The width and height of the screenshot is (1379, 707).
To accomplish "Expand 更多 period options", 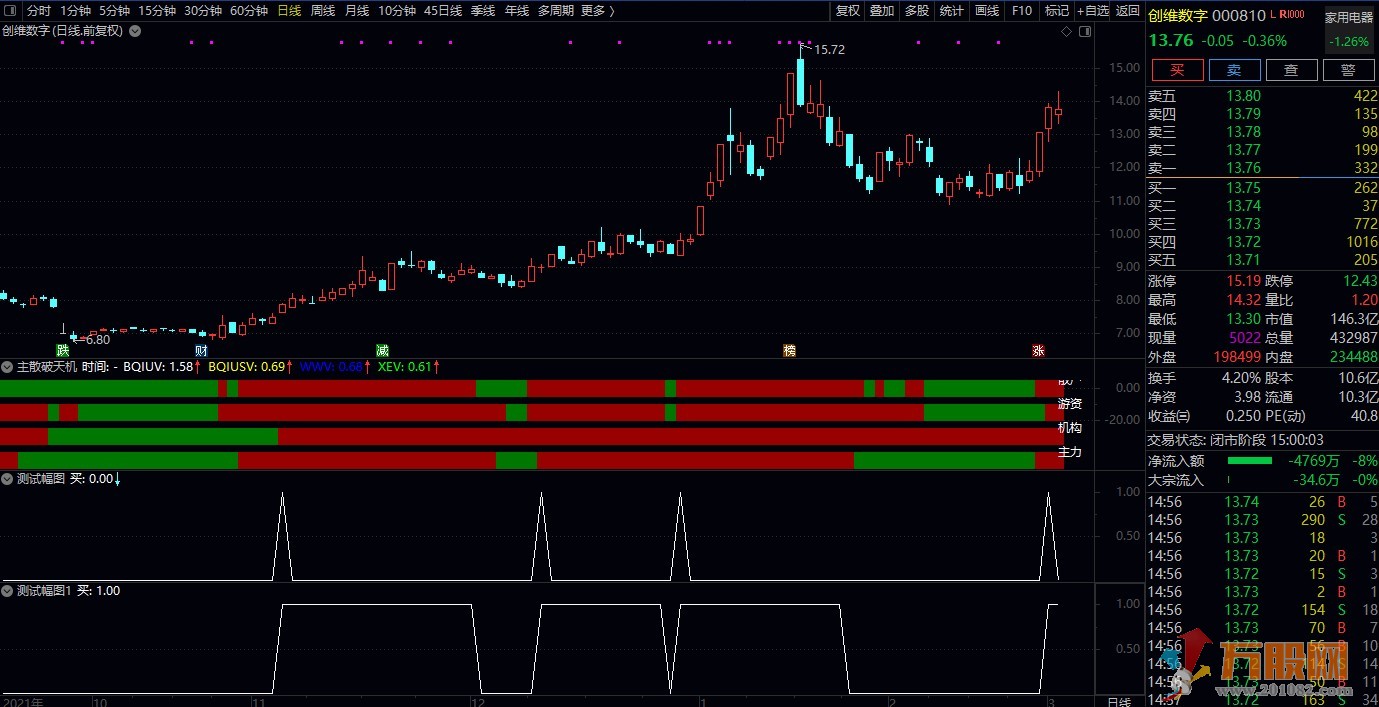I will pos(597,11).
